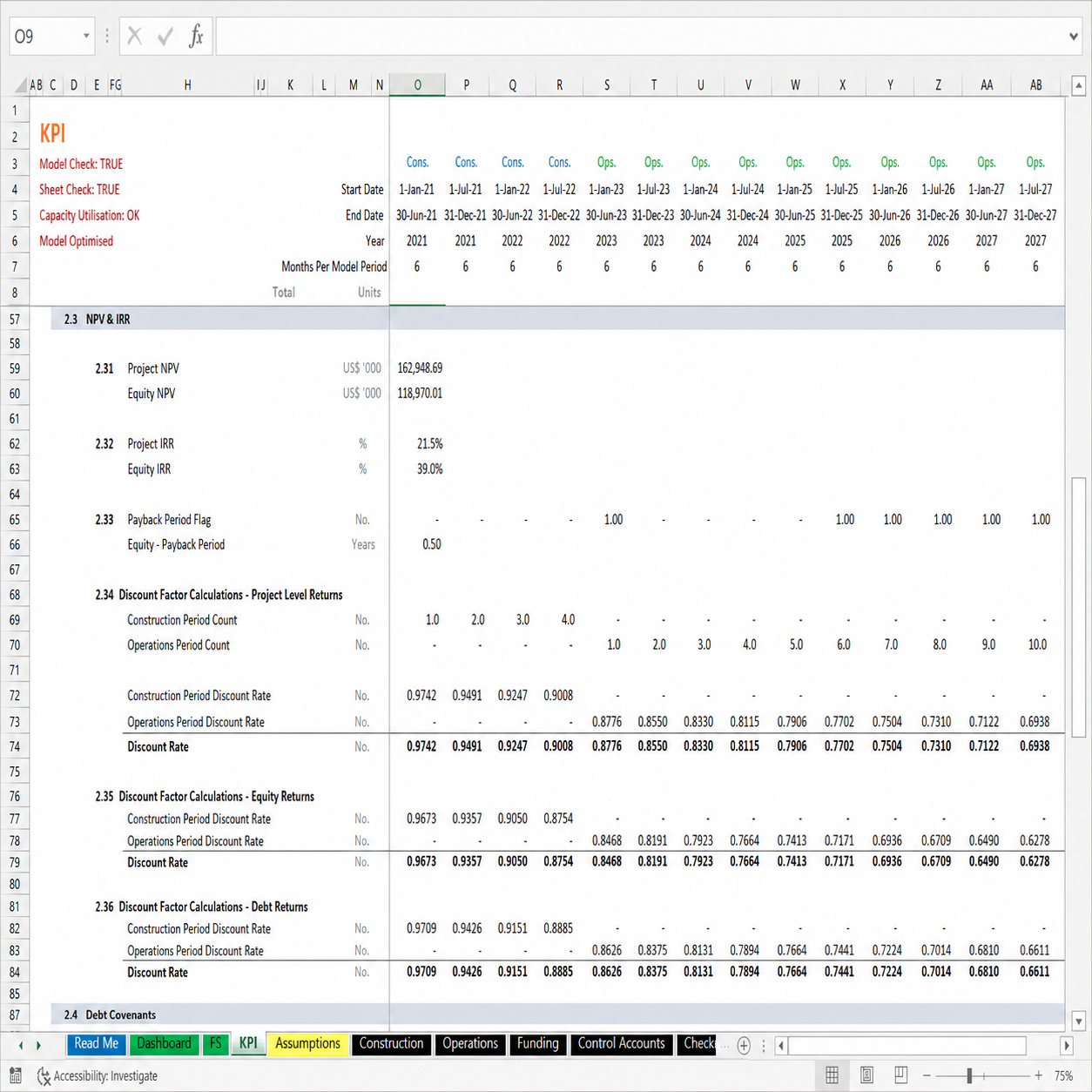Open the Name Box dropdown arrow
The width and height of the screenshot is (1092, 1092).
(x=86, y=37)
